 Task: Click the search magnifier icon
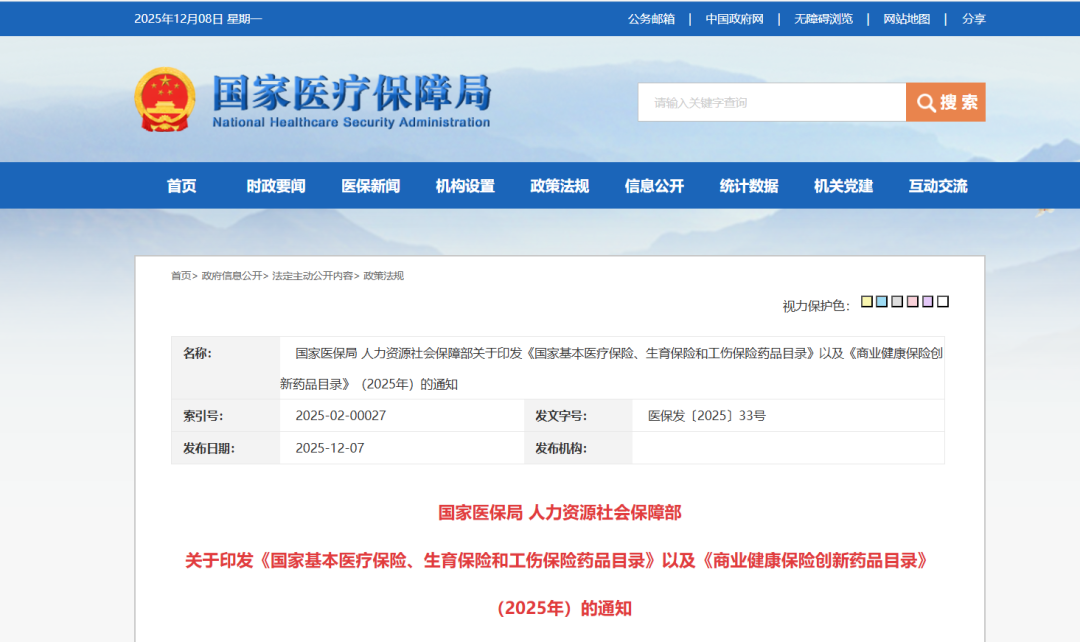[927, 102]
